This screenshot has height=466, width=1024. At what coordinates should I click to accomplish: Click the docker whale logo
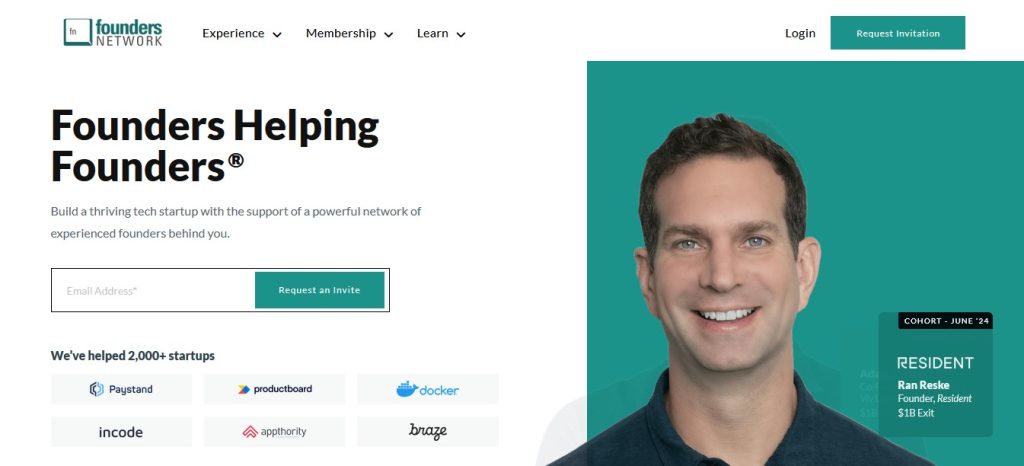tap(407, 389)
